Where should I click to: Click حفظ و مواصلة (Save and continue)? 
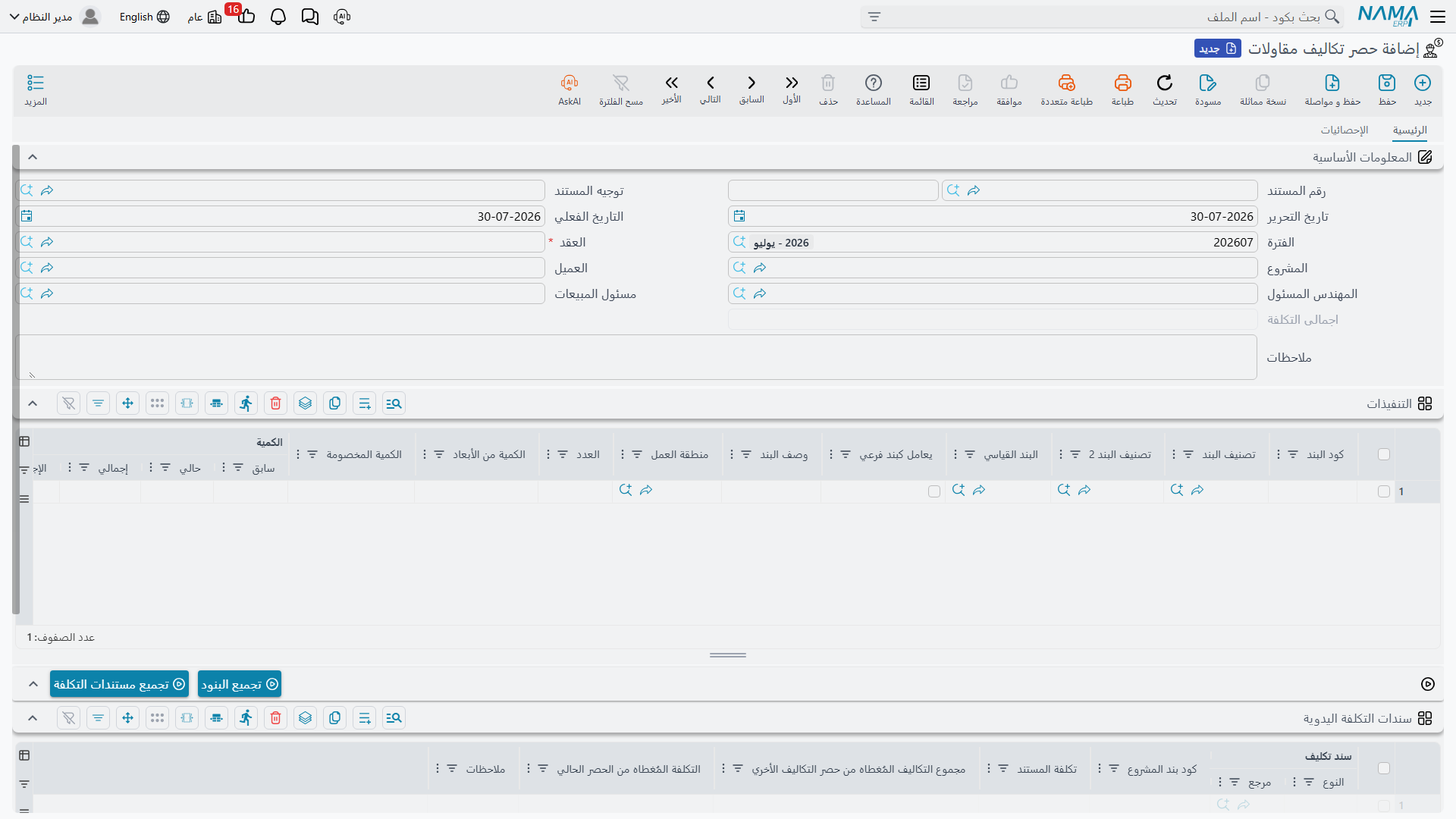(x=1332, y=89)
